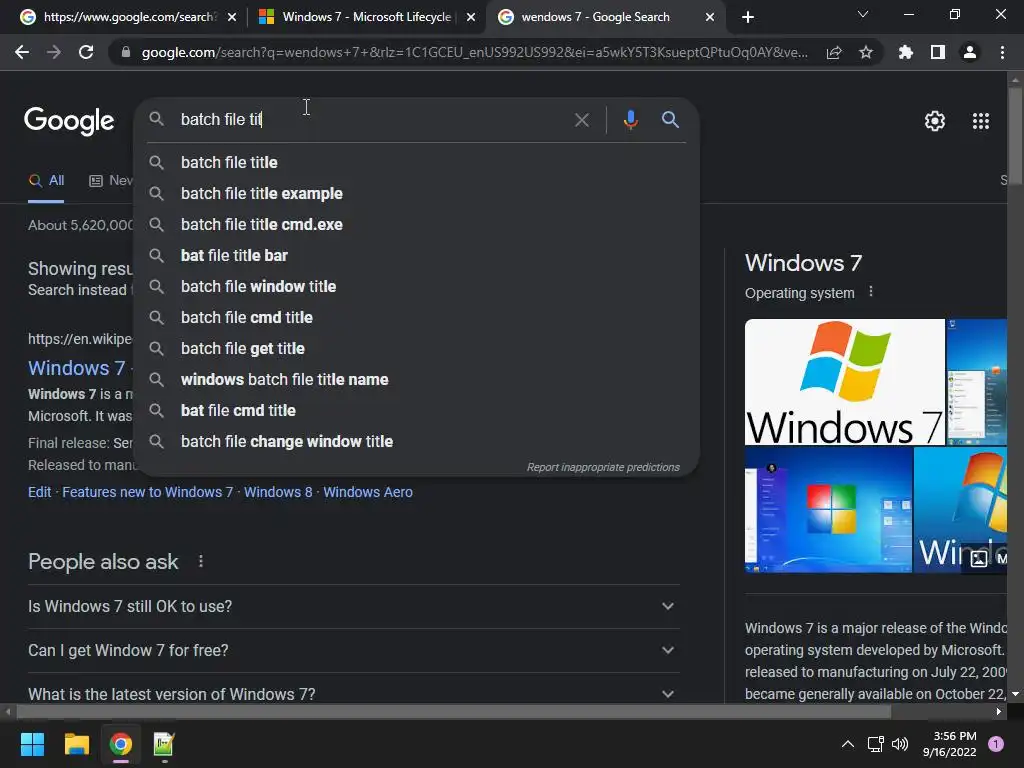Open the 'Windows 7' Wikipedia result title

pyautogui.click(x=76, y=368)
